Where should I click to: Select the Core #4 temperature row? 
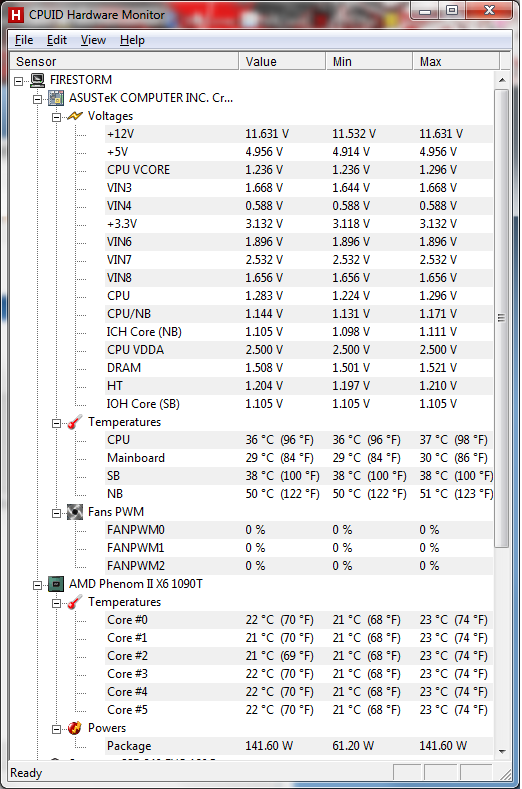(x=299, y=692)
